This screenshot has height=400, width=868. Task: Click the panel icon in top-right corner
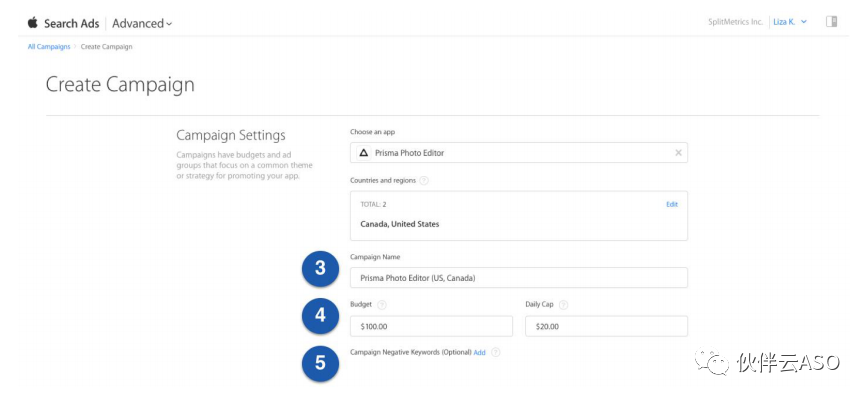[x=831, y=22]
